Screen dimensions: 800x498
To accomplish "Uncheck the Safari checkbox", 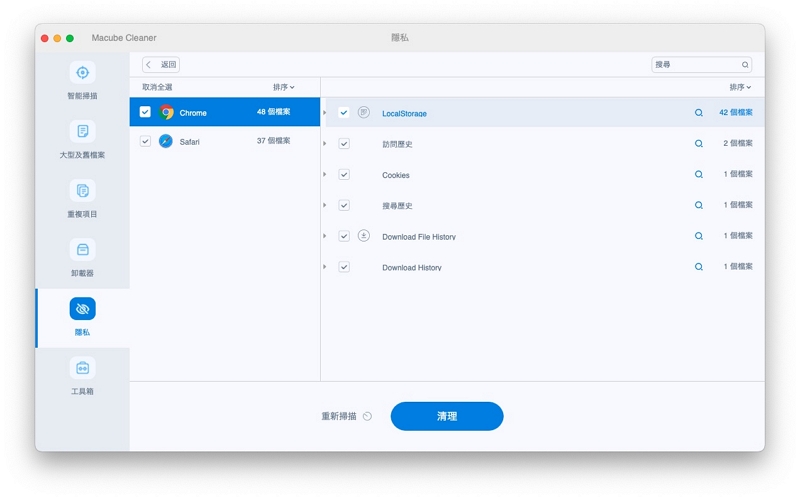I will pos(145,141).
